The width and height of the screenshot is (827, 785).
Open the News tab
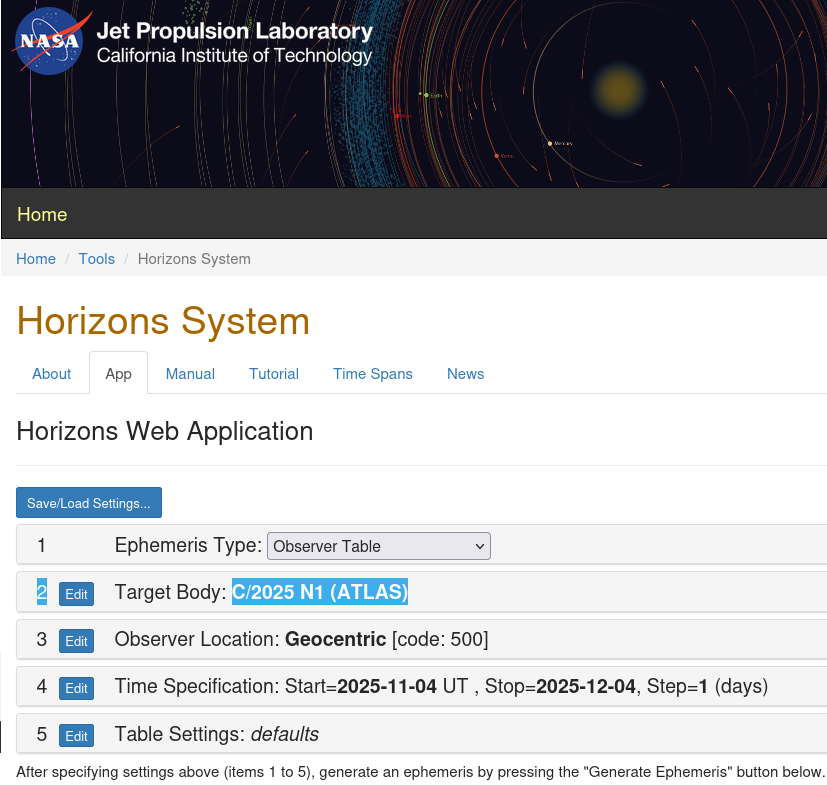[466, 374]
